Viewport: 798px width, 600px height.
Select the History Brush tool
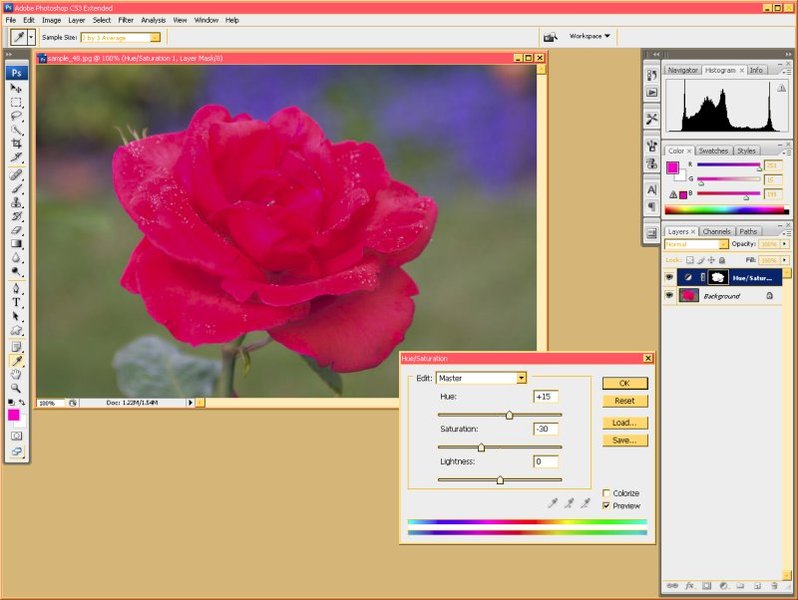tap(16, 216)
